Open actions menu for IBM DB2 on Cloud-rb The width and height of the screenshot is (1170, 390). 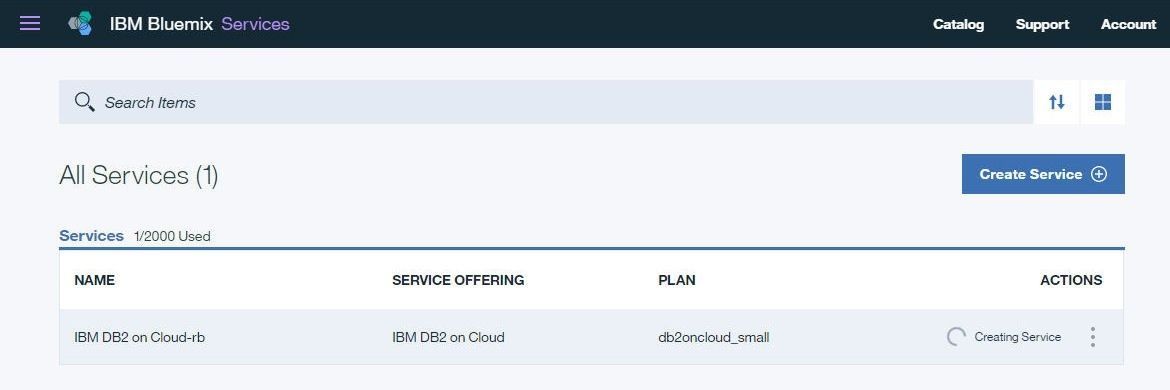pyautogui.click(x=1092, y=337)
